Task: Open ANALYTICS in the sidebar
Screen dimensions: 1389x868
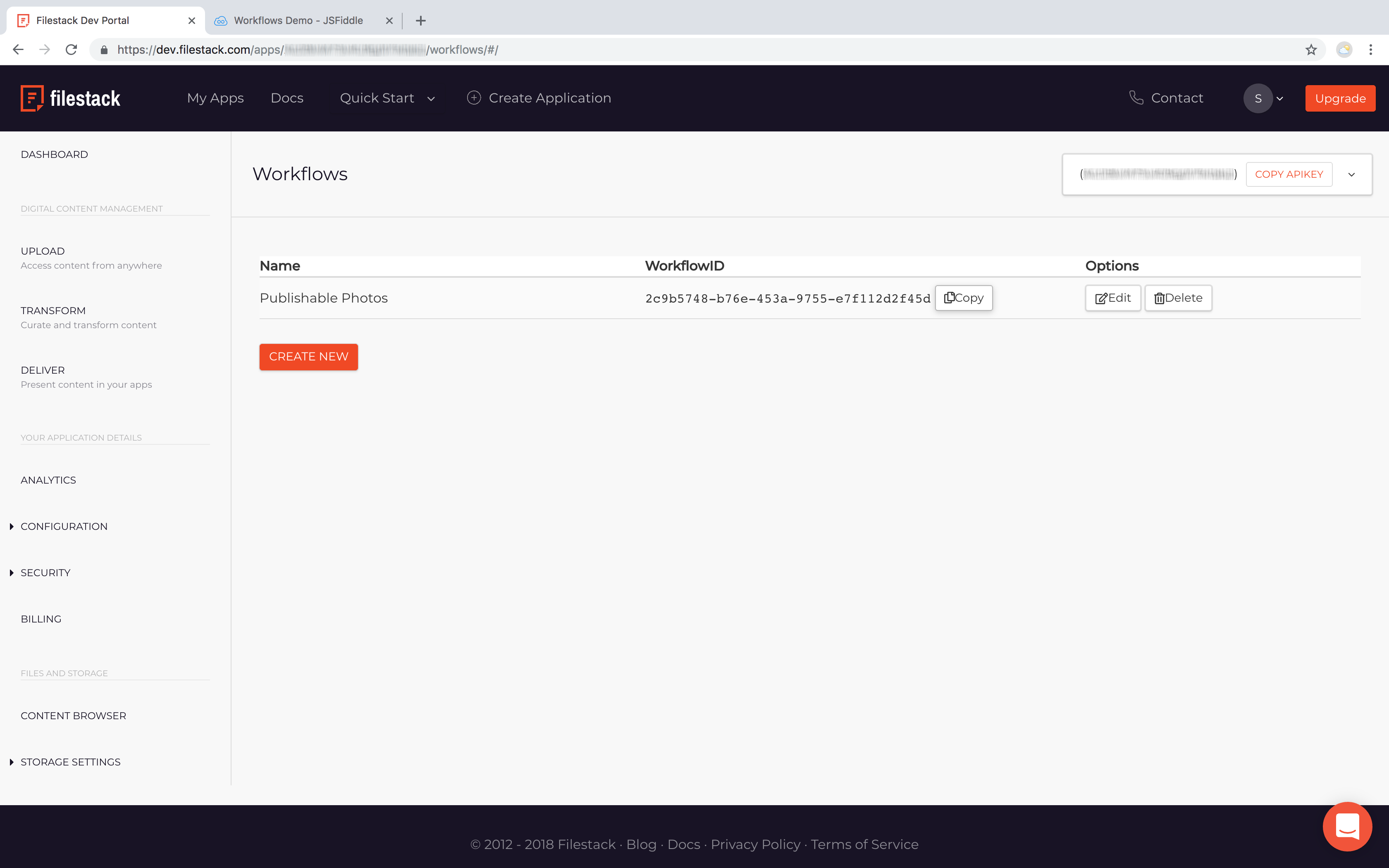Action: point(48,480)
